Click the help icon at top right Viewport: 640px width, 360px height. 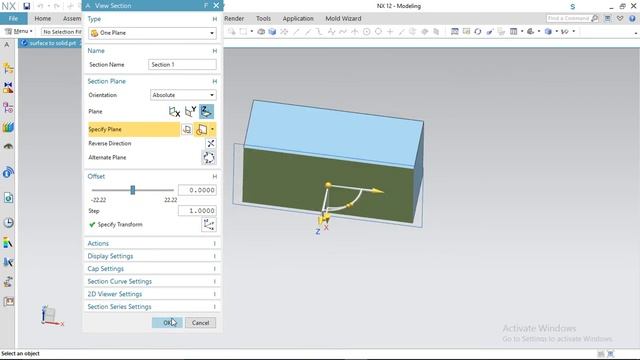click(632, 18)
